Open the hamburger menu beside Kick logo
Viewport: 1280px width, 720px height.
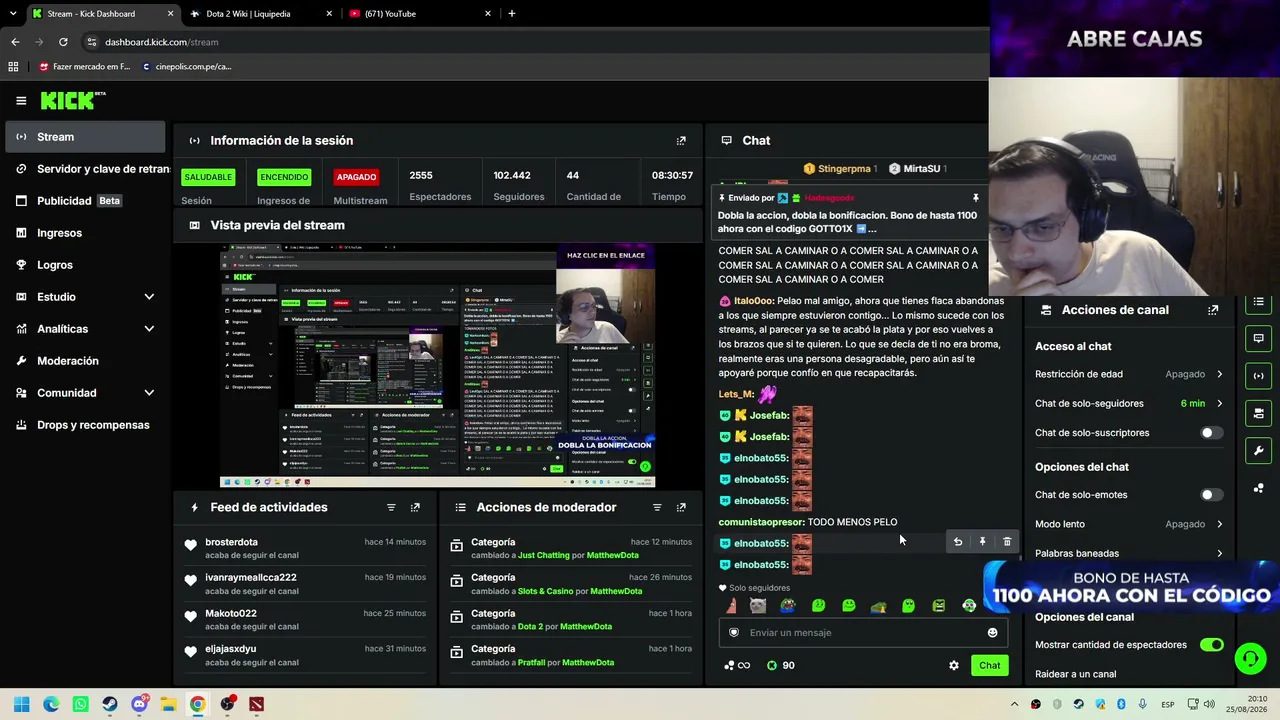coord(21,101)
